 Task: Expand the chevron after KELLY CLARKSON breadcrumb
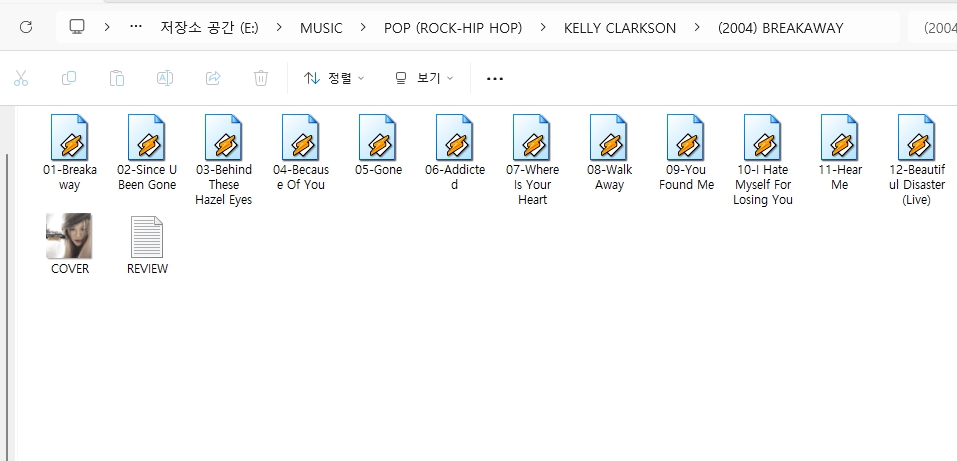697,28
